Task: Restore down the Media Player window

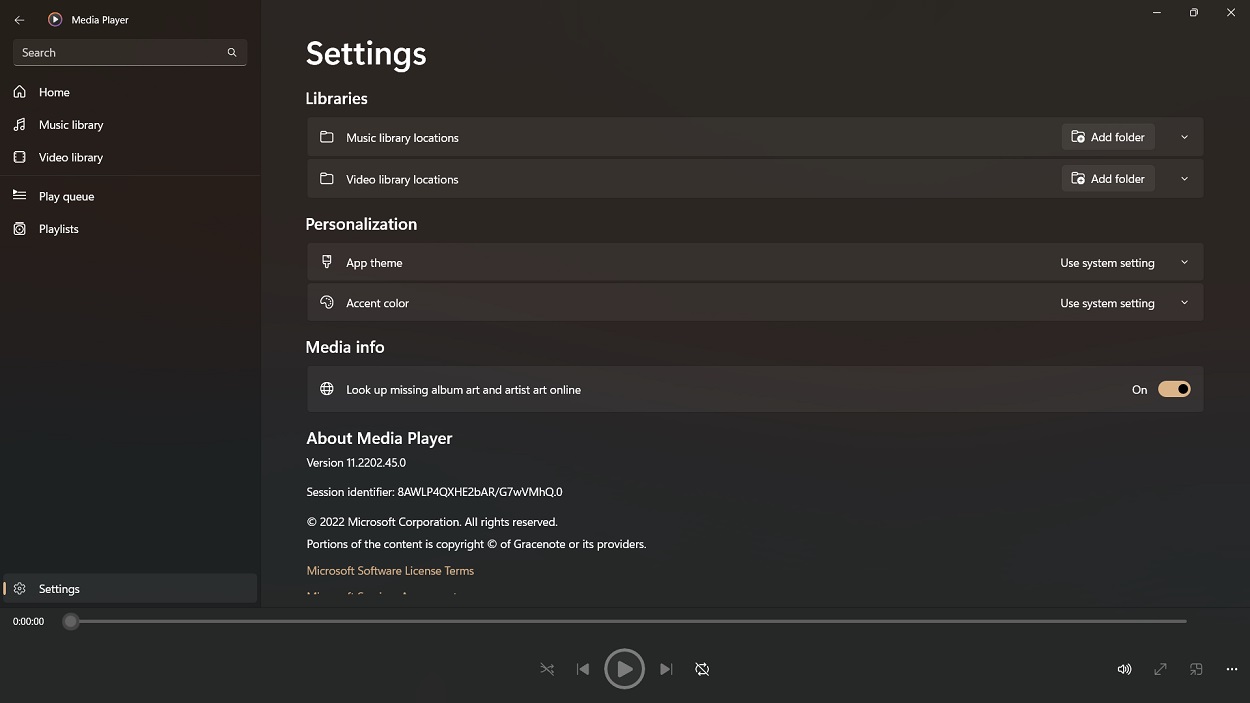Action: coord(1193,13)
